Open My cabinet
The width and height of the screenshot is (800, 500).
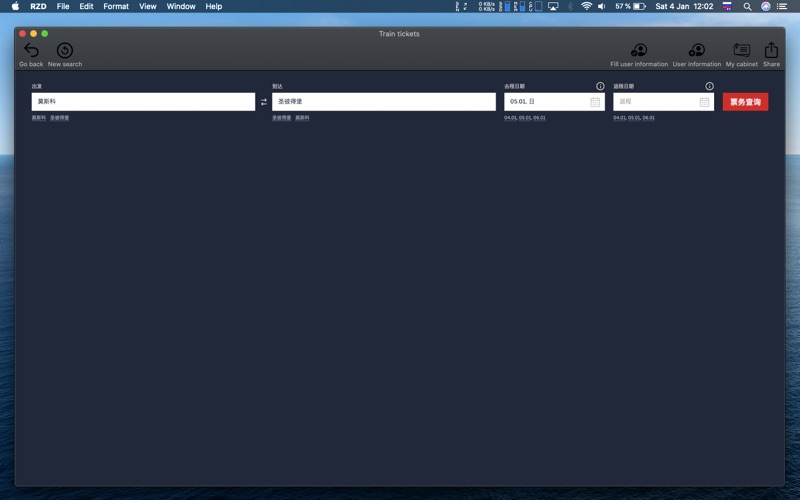(x=741, y=51)
